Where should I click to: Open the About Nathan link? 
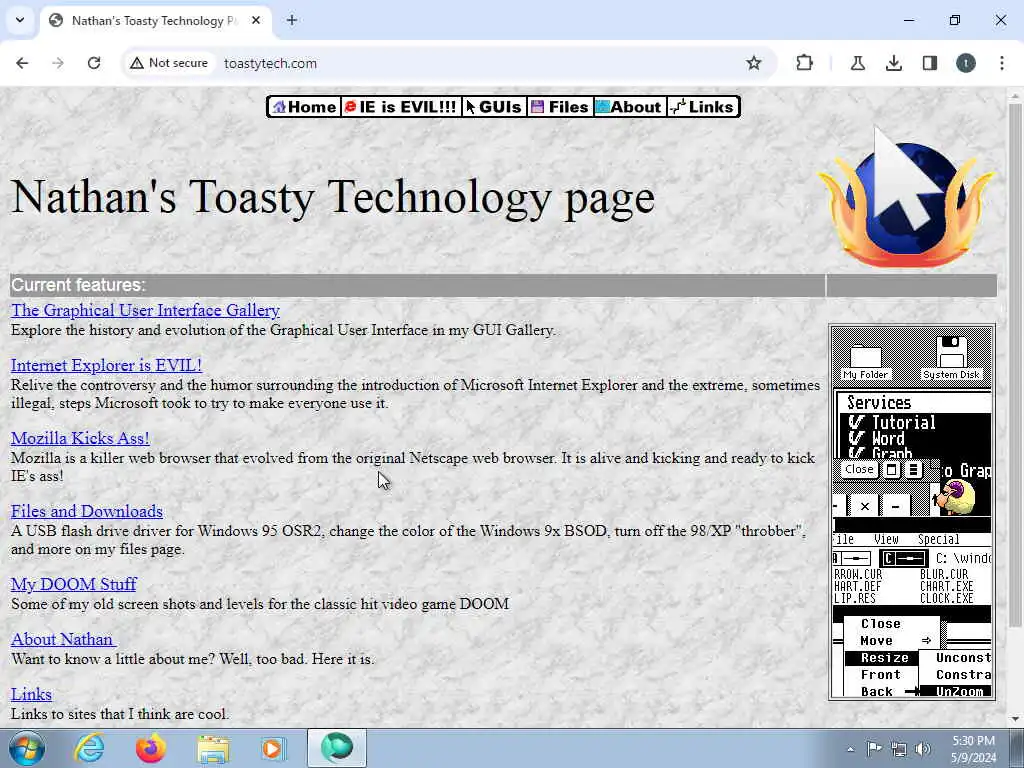(63, 639)
